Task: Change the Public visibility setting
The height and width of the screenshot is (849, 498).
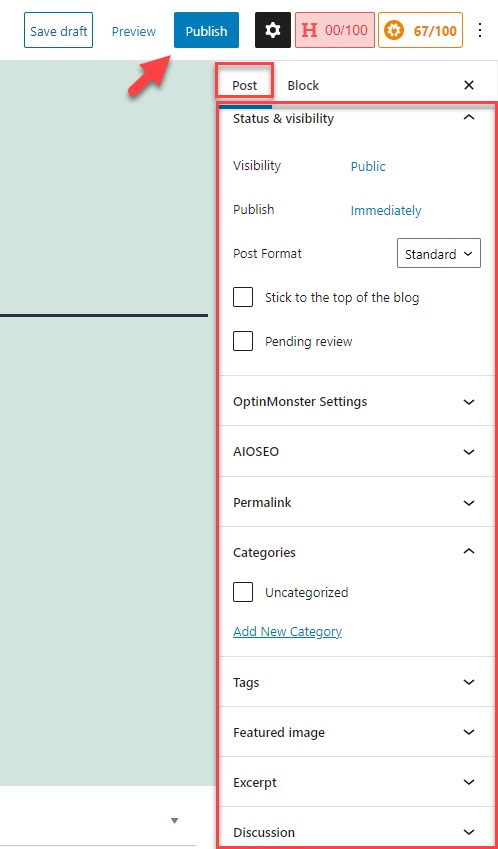Action: [368, 166]
